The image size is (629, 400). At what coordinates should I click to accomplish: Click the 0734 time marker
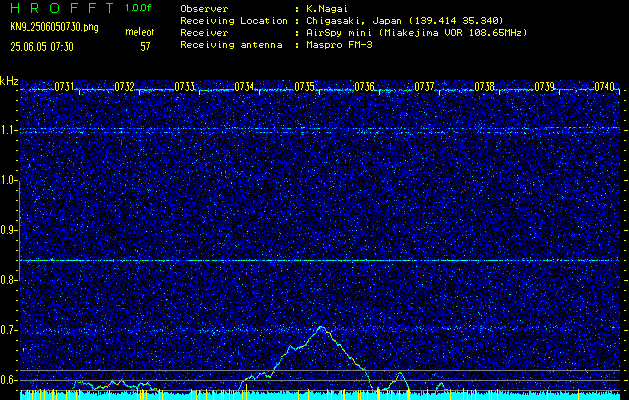point(244,86)
